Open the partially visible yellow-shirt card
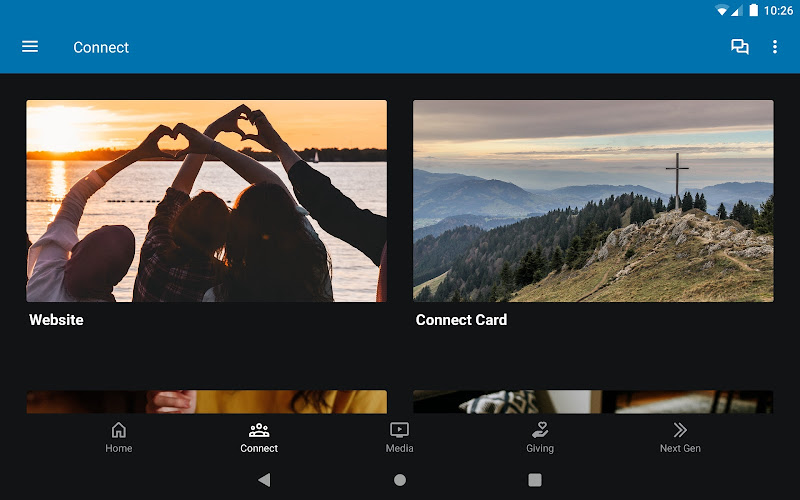Viewport: 800px width, 500px height. point(207,402)
